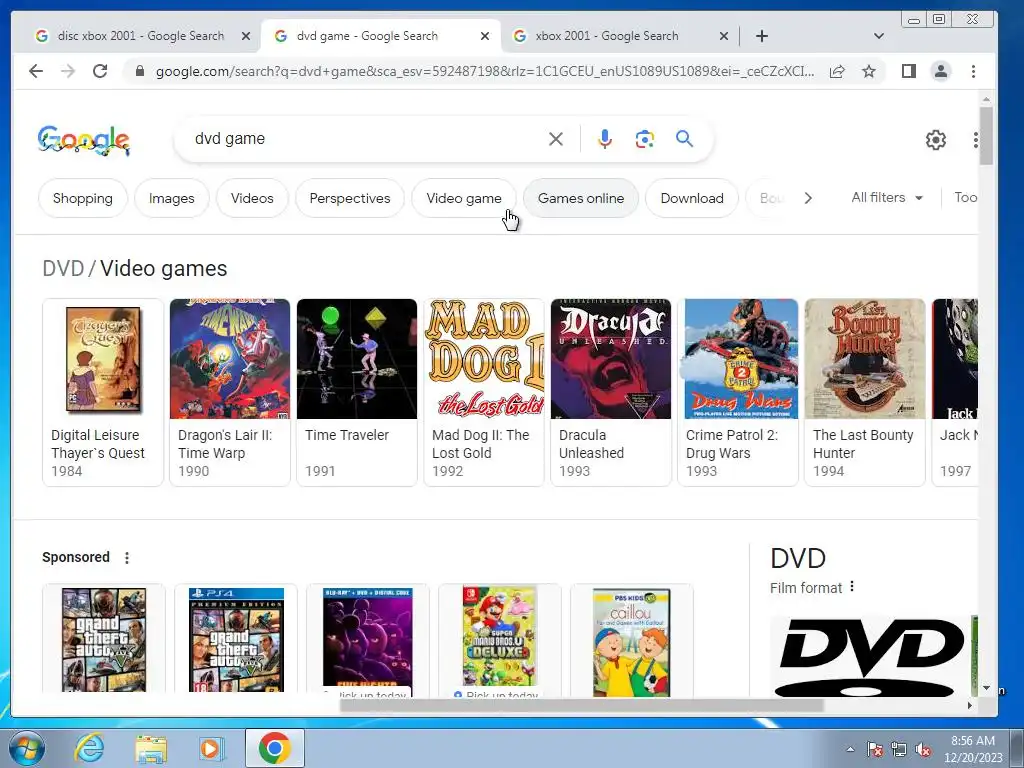Open PS4 Grand Theft Auto V ad
1024x768 pixels.
pos(236,639)
